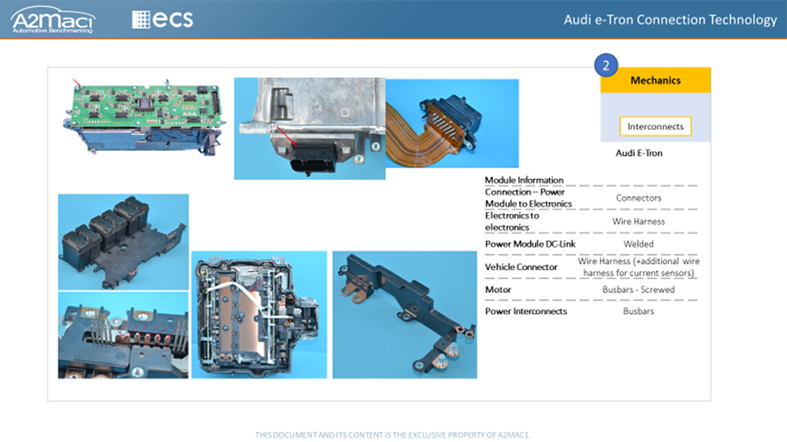Click Connection – Power Module to Electronics label

[529, 198]
